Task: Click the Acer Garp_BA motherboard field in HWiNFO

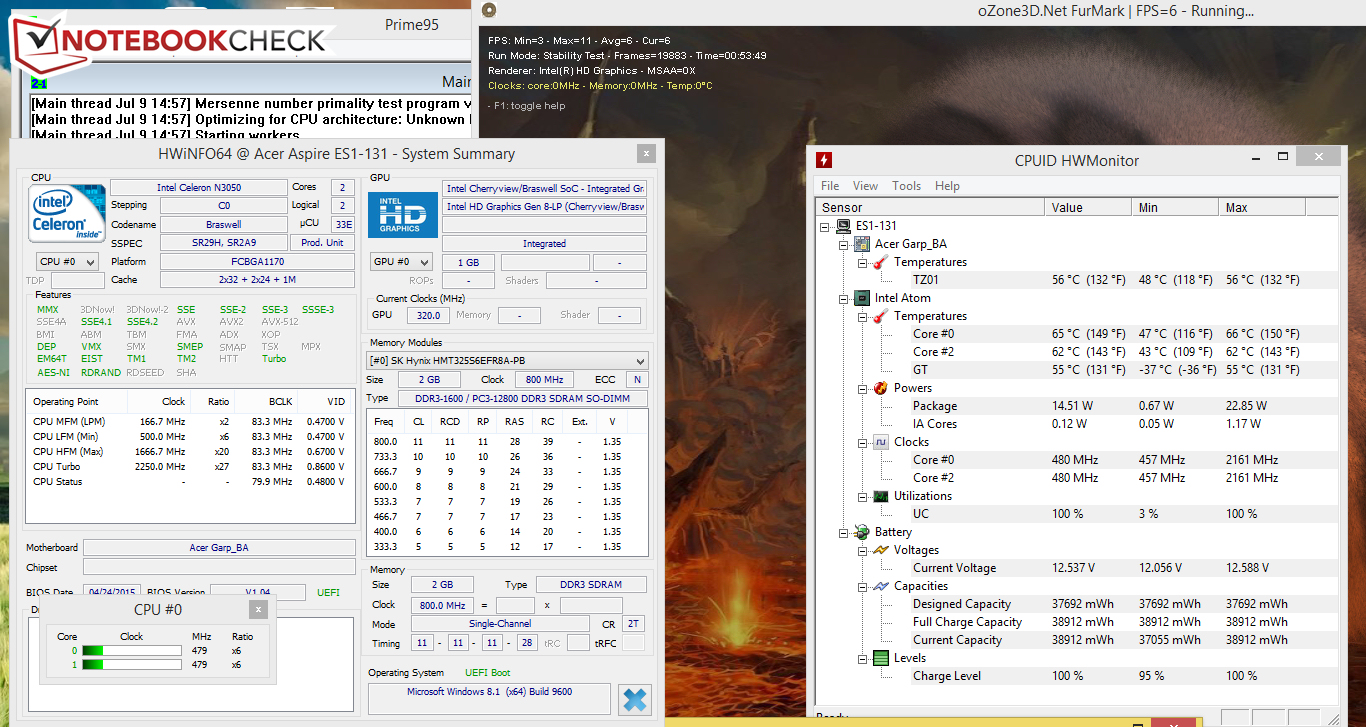Action: pos(219,548)
